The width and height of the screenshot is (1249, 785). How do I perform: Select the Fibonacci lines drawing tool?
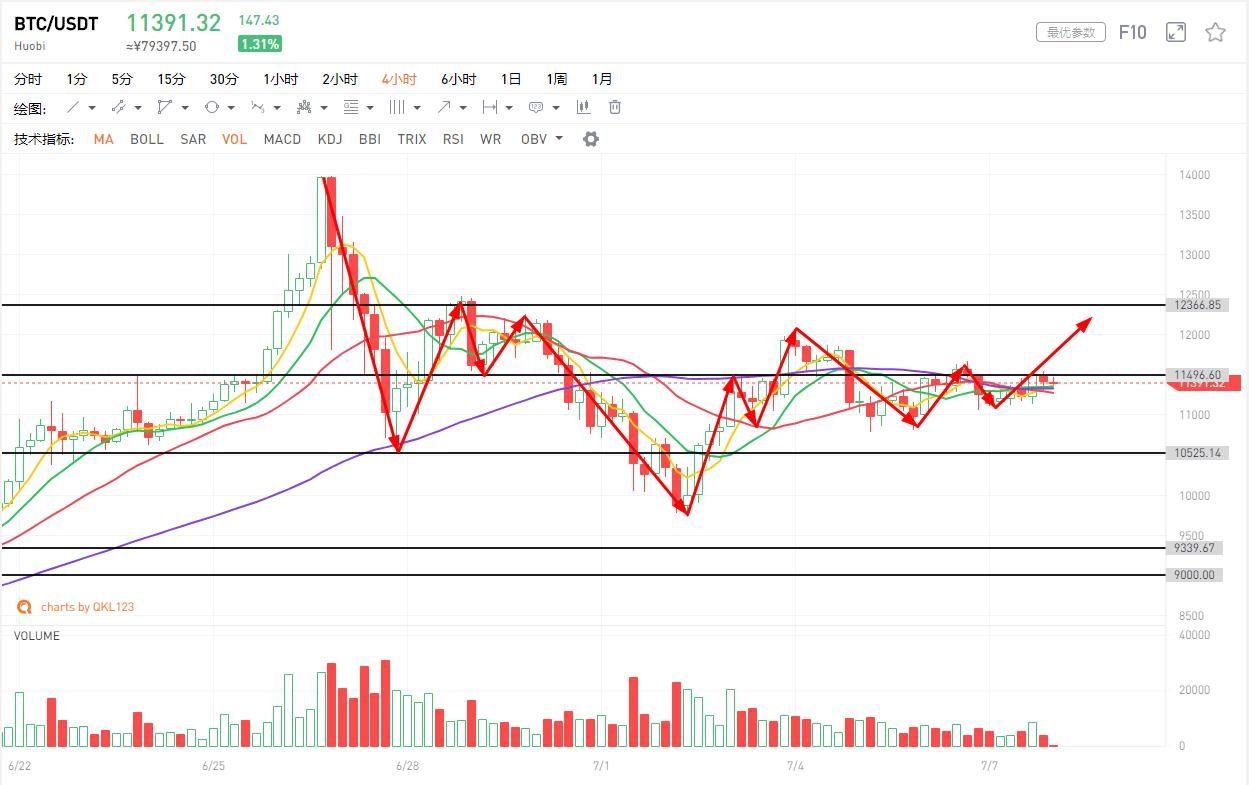point(351,107)
